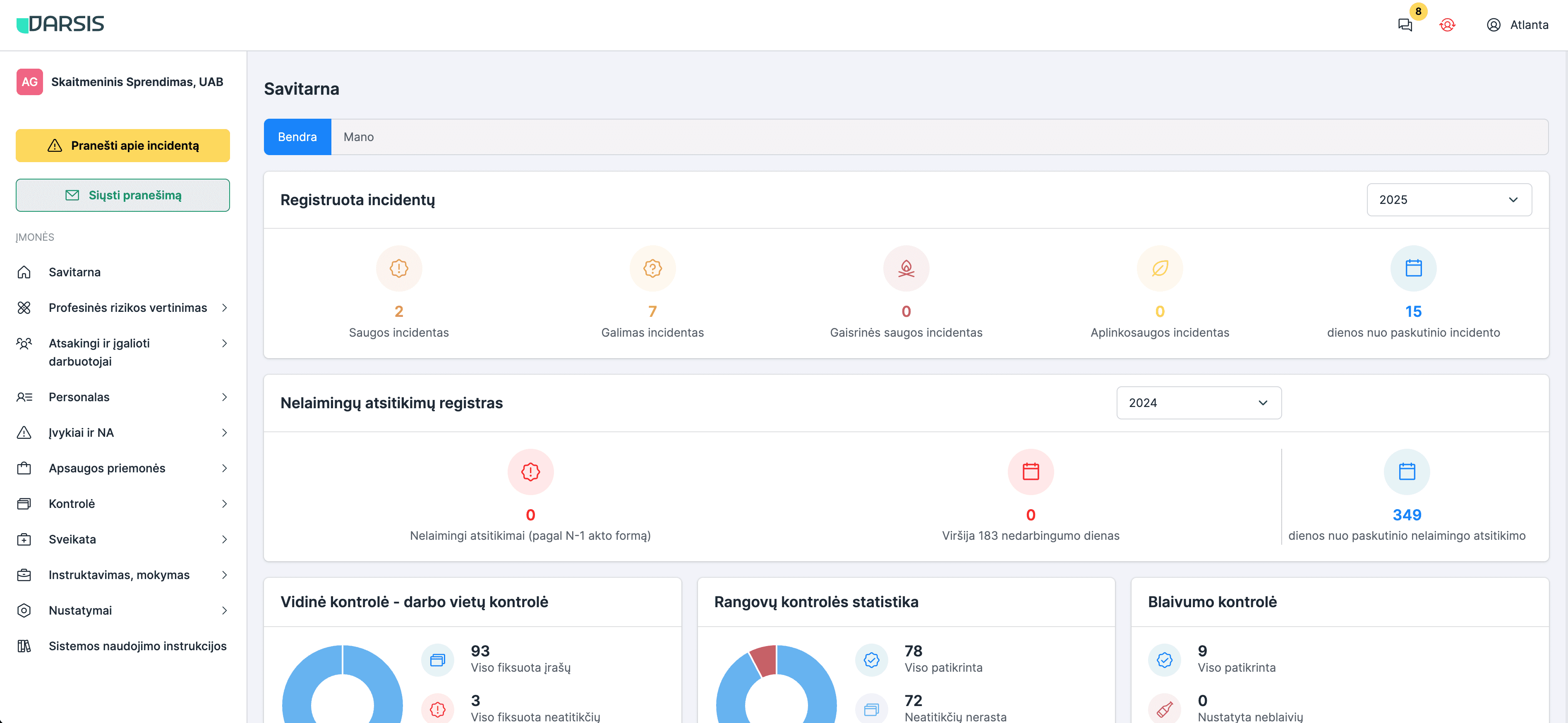
Task: Click the Sveikata medical kit icon
Action: click(x=24, y=539)
